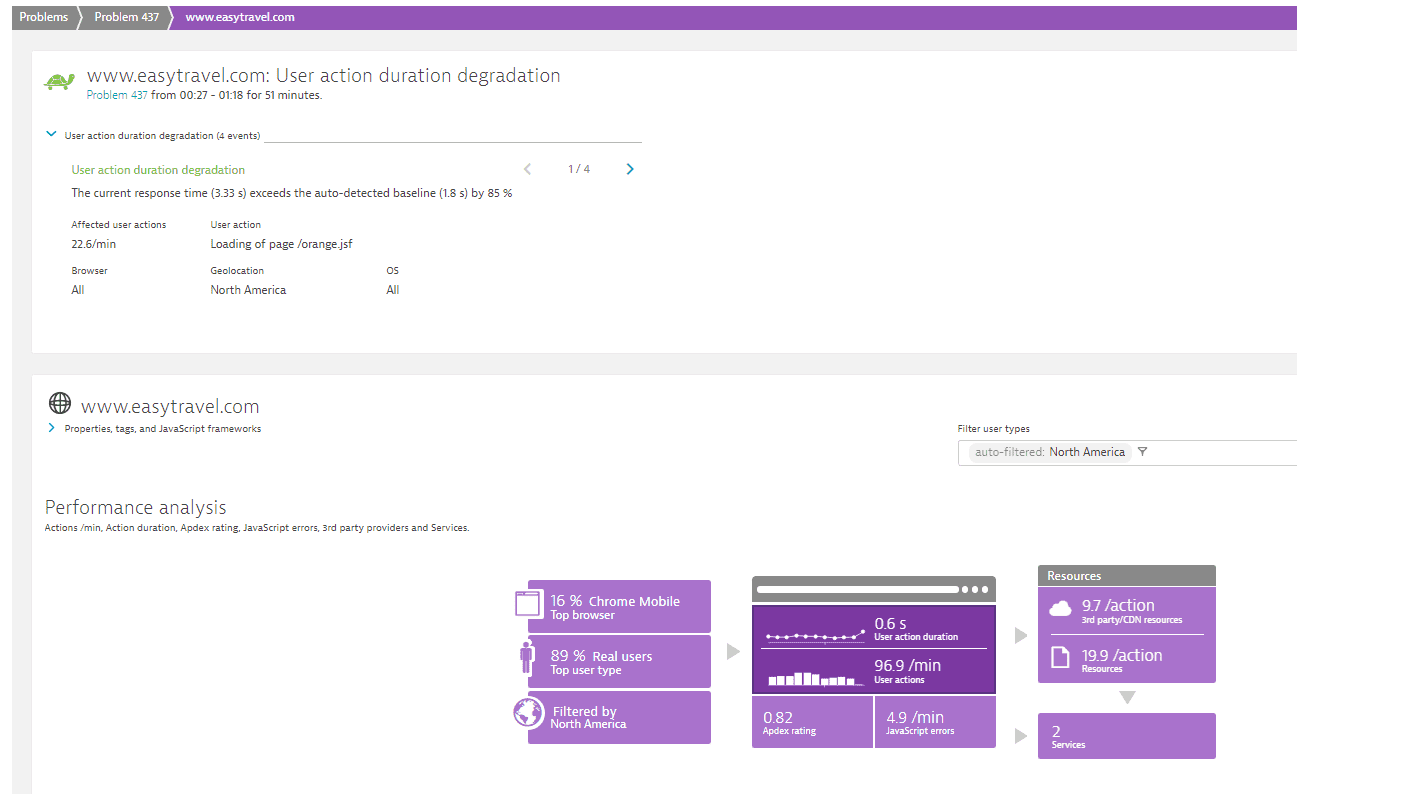Viewport: 1412px width, 794px height.
Task: Show previous event with left chevron
Action: point(528,169)
